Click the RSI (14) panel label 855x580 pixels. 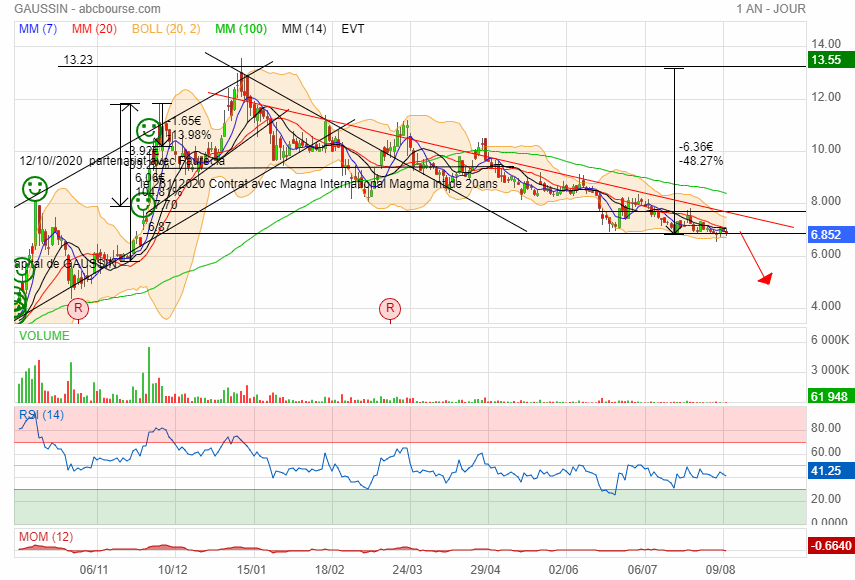coord(41,415)
